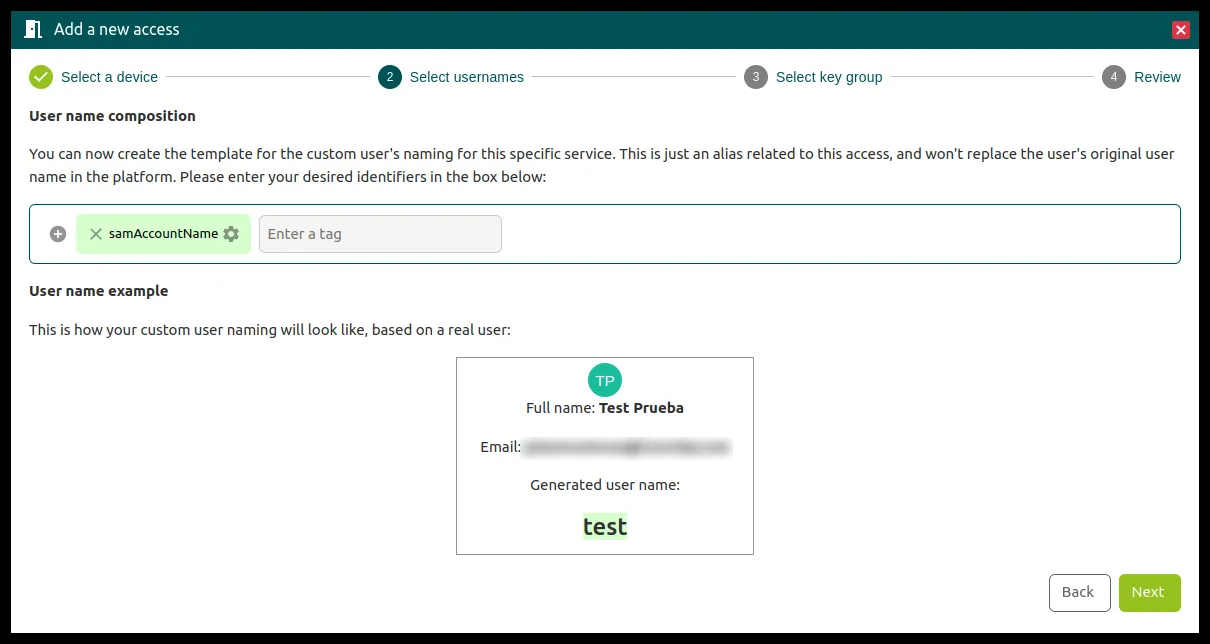Screen dimensions: 1210x644
Task: Go to Select a device step
Action: pyautogui.click(x=109, y=77)
